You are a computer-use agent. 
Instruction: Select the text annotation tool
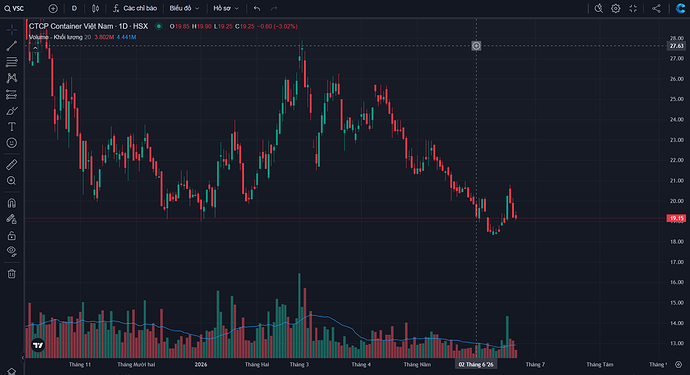pos(12,127)
